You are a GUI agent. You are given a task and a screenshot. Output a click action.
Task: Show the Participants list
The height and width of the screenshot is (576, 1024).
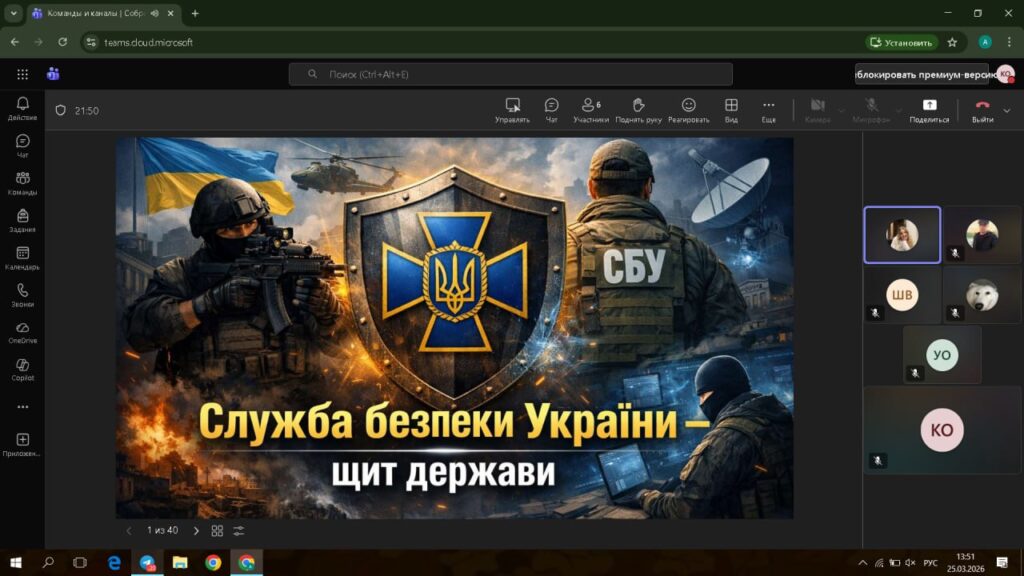[590, 110]
